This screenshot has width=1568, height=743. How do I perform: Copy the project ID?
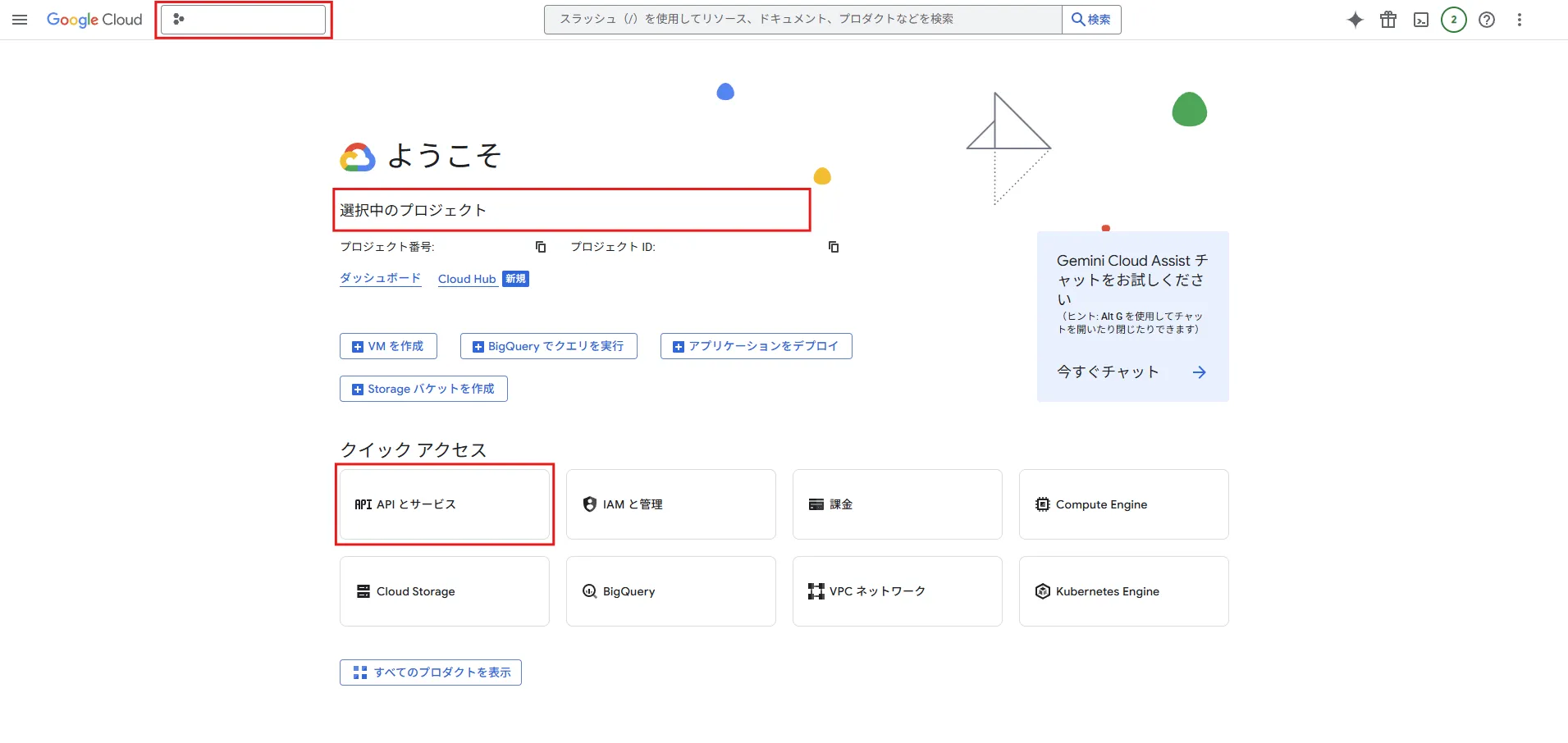click(834, 247)
